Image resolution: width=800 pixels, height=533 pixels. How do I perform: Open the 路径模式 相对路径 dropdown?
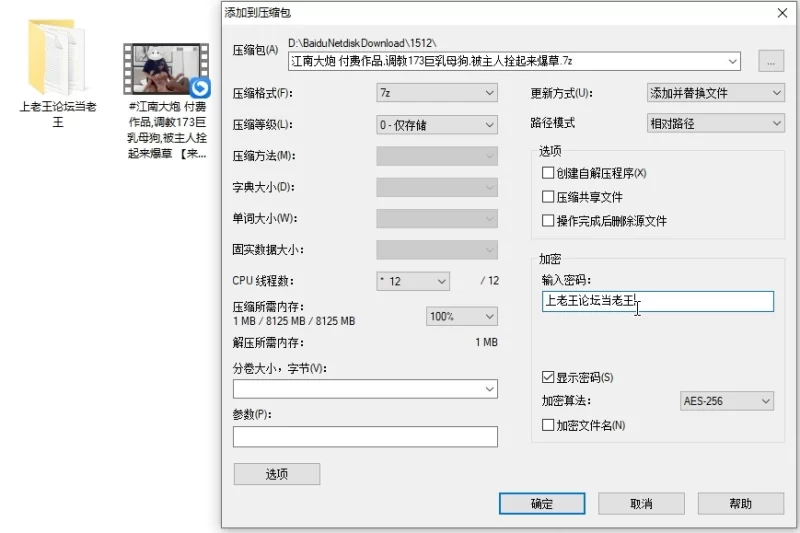(715, 123)
